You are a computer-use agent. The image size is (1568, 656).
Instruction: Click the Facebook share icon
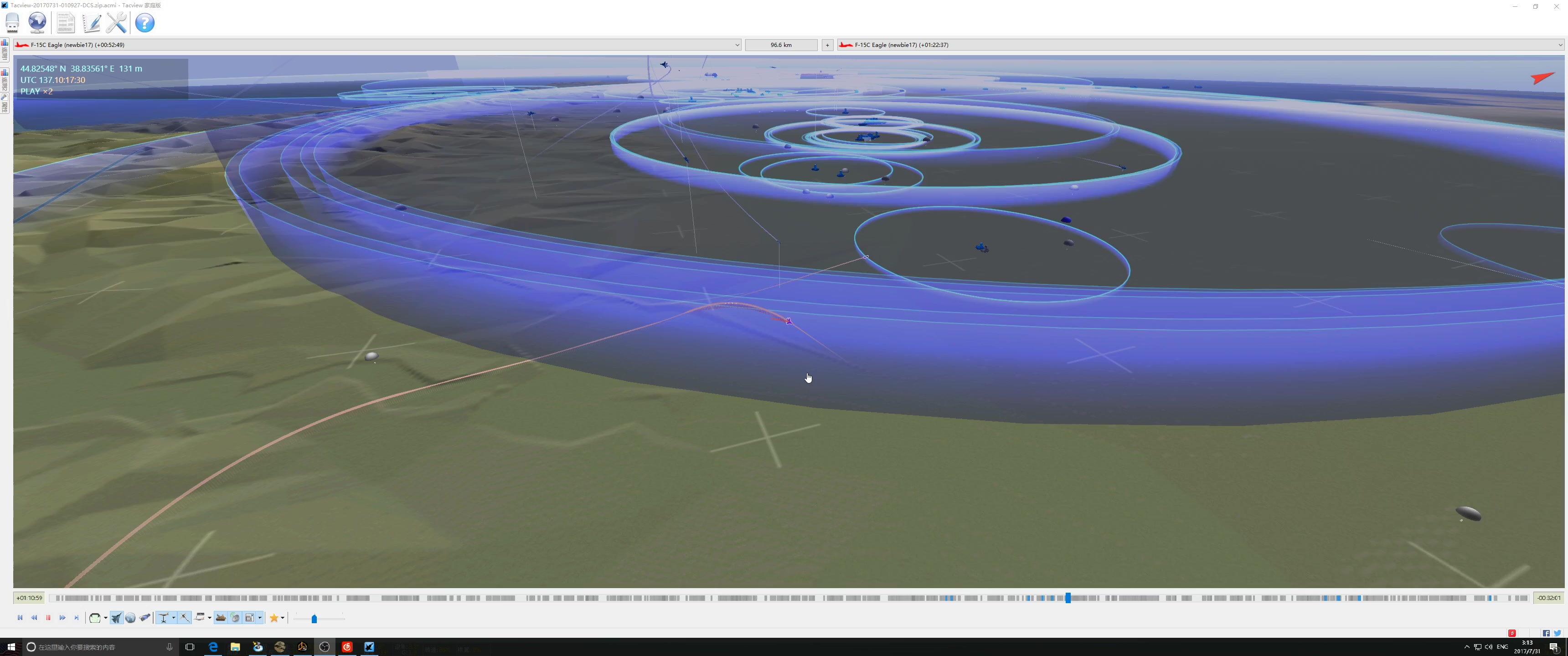pos(1546,634)
